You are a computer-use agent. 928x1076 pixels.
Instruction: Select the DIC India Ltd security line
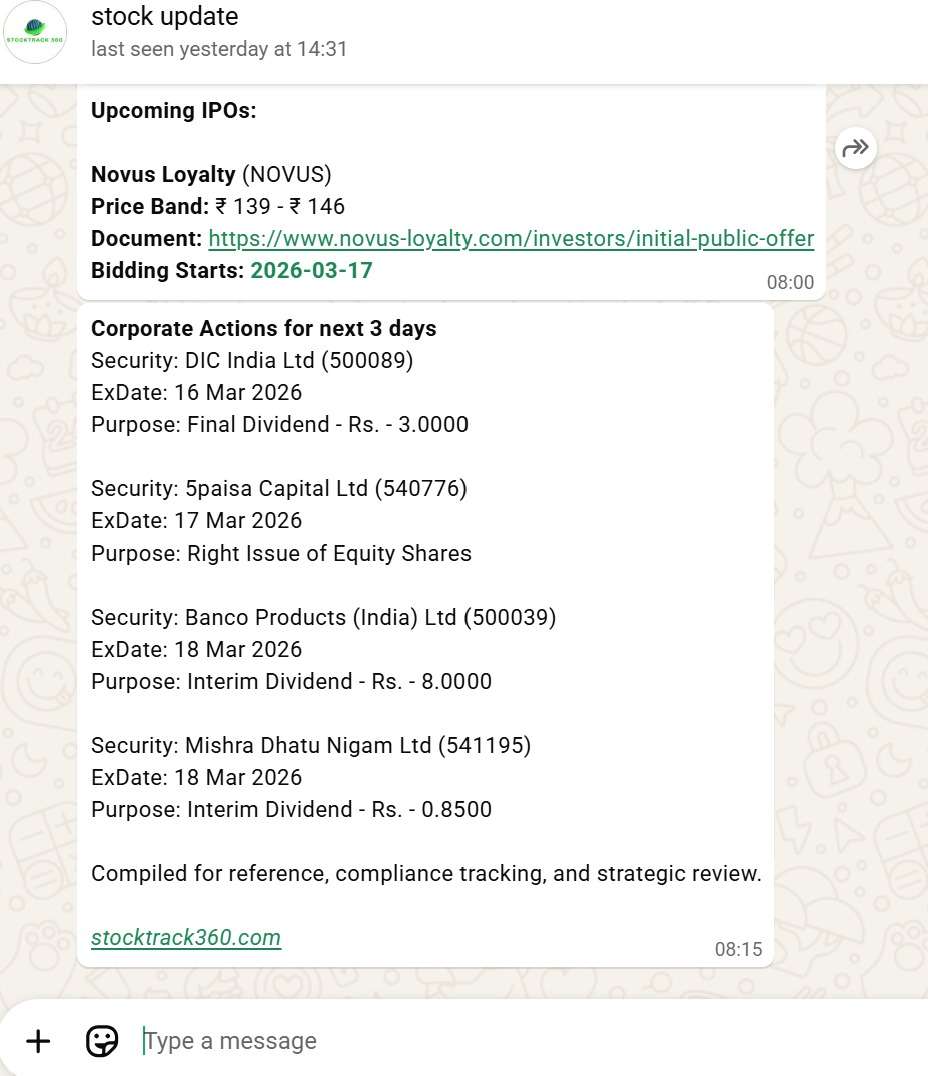(252, 361)
